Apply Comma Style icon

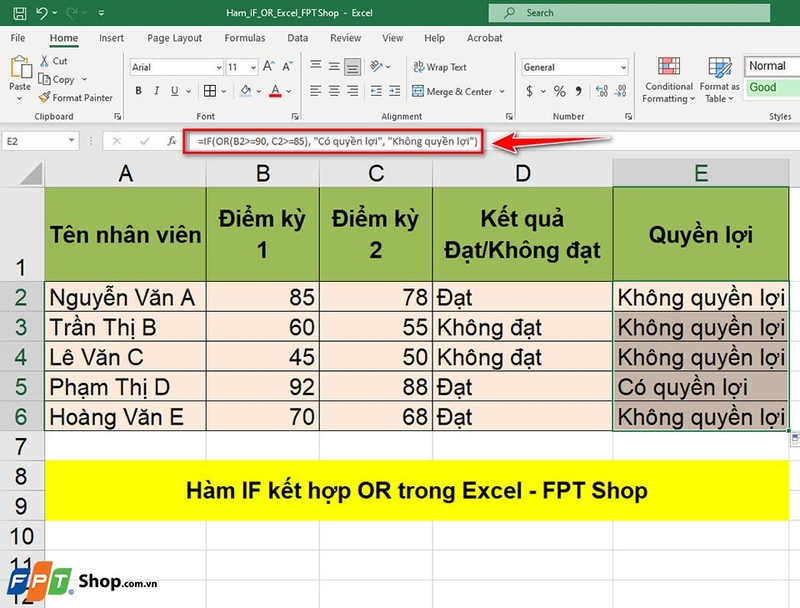579,91
